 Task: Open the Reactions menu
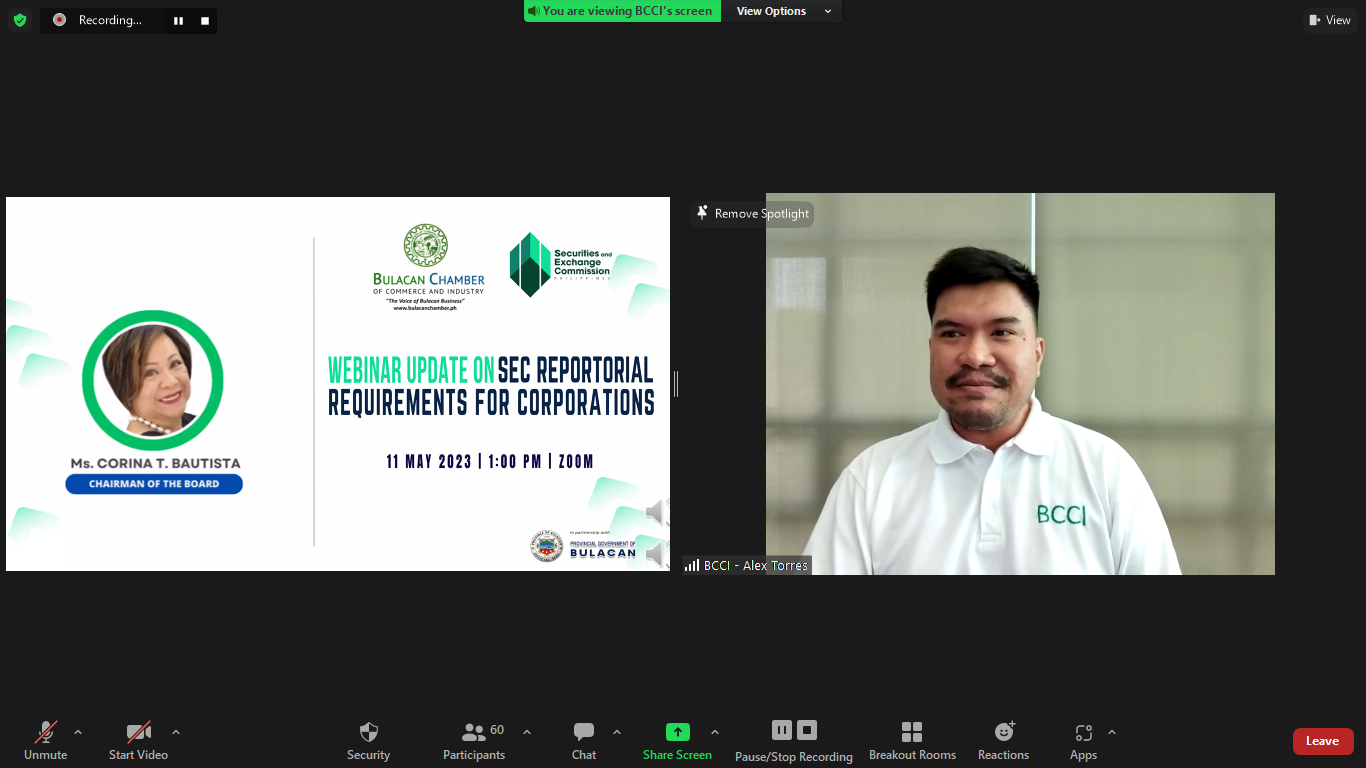pos(1003,741)
